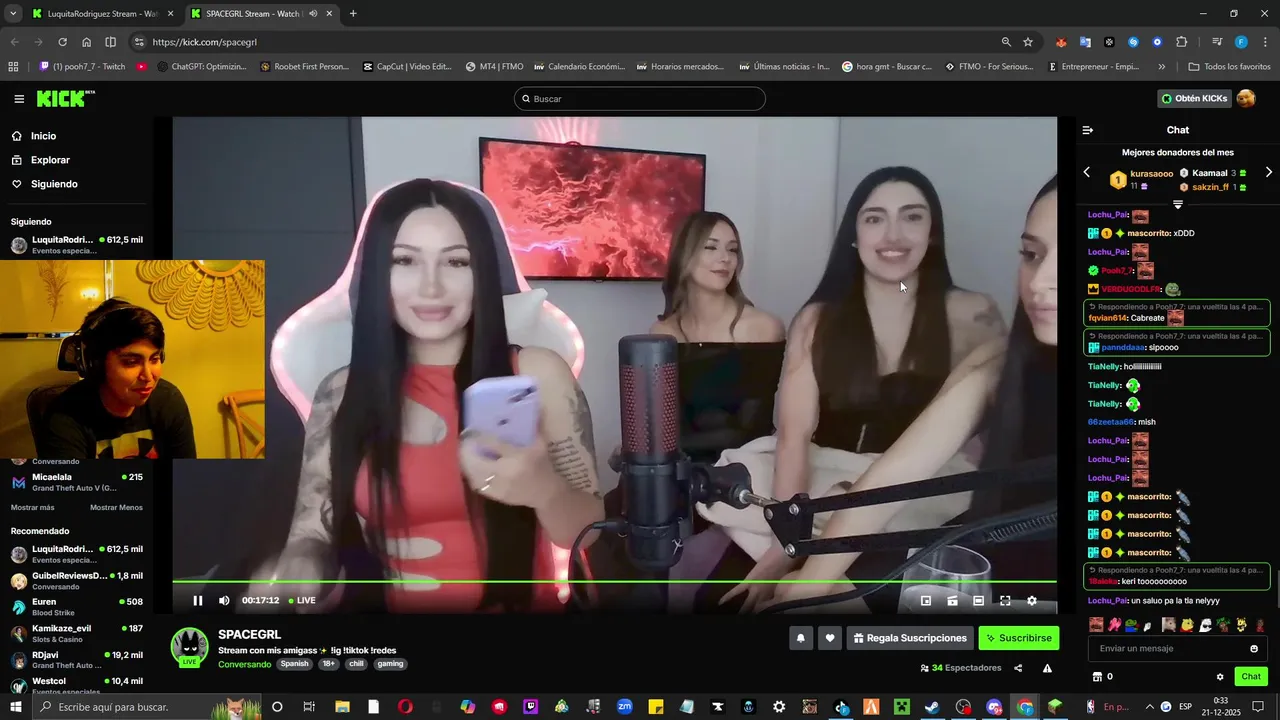1280x720 pixels.
Task: Open Todos los favoritos folder
Action: click(1230, 67)
